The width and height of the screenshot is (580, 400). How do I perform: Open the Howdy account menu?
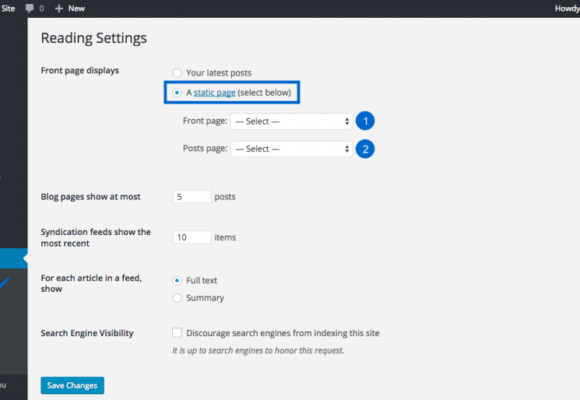click(567, 8)
